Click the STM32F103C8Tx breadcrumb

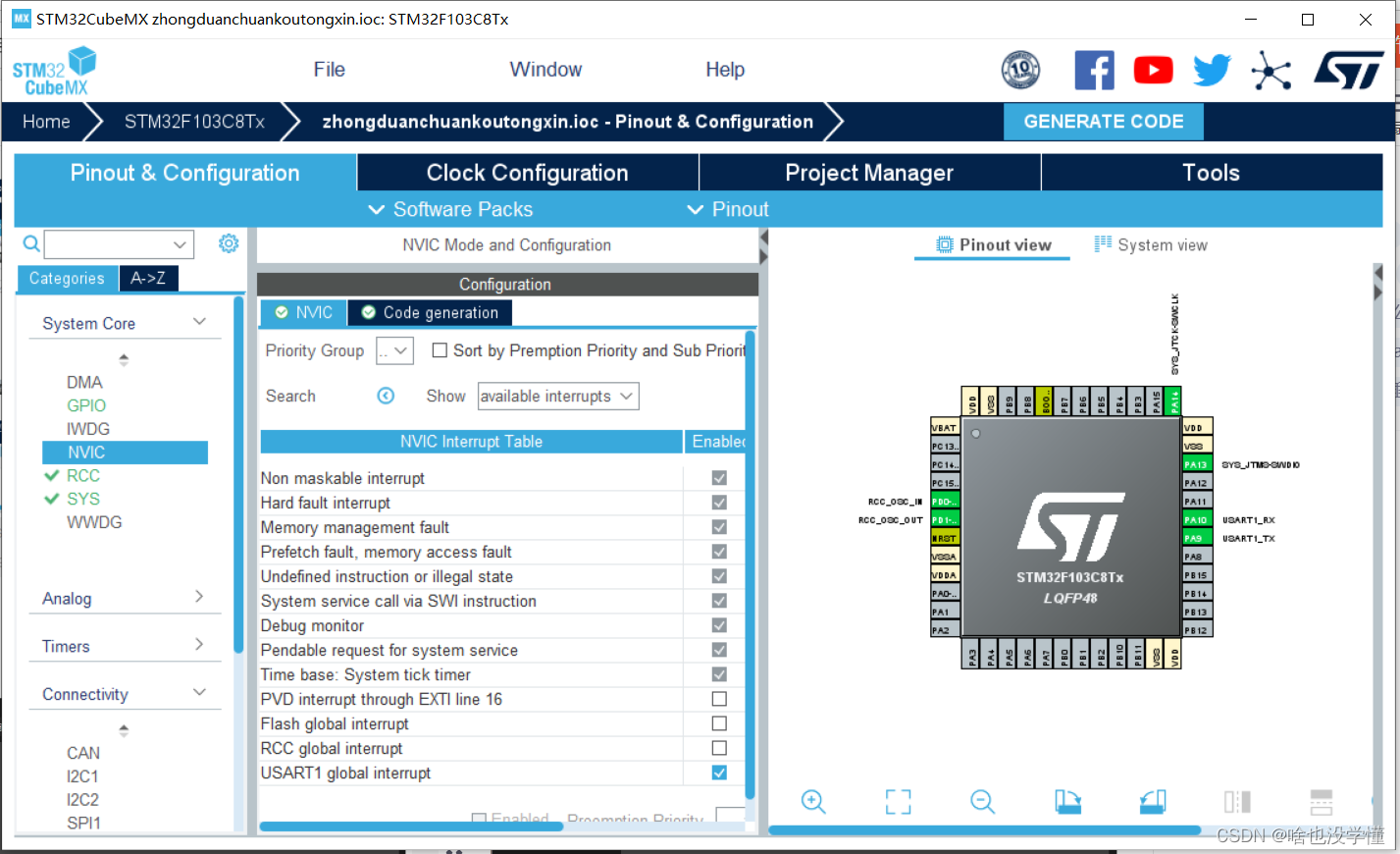click(194, 122)
